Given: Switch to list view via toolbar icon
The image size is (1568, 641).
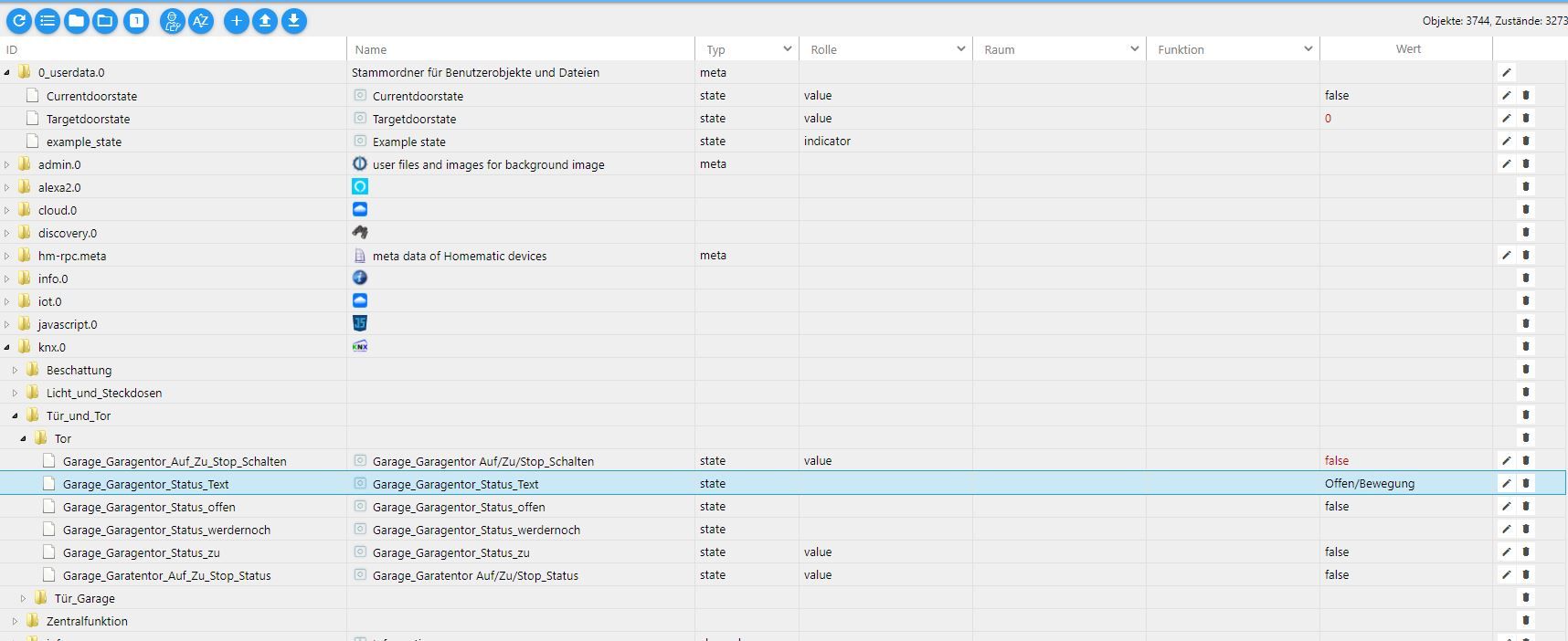Looking at the screenshot, I should 48,20.
